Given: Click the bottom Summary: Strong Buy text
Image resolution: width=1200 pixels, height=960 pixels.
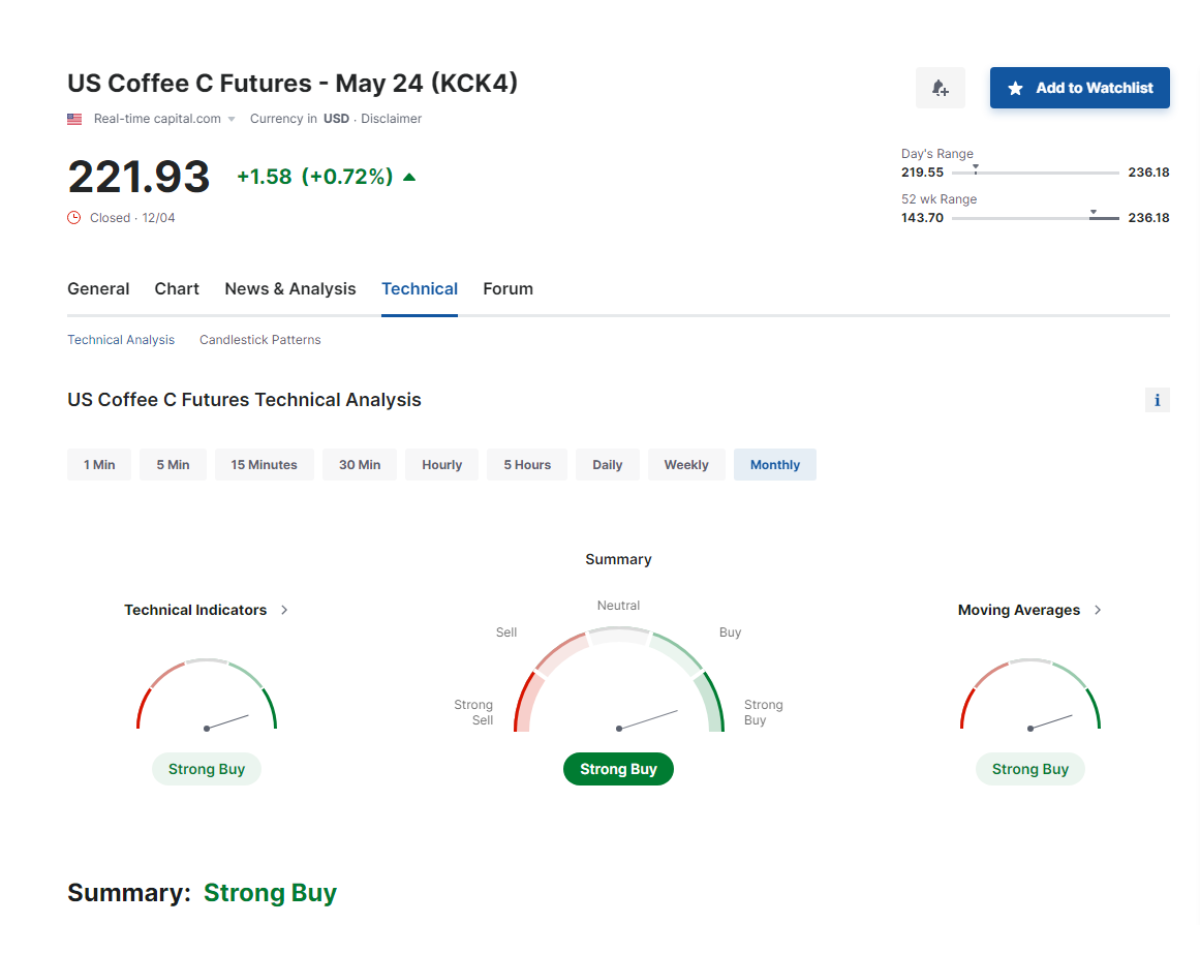Looking at the screenshot, I should coord(202,893).
